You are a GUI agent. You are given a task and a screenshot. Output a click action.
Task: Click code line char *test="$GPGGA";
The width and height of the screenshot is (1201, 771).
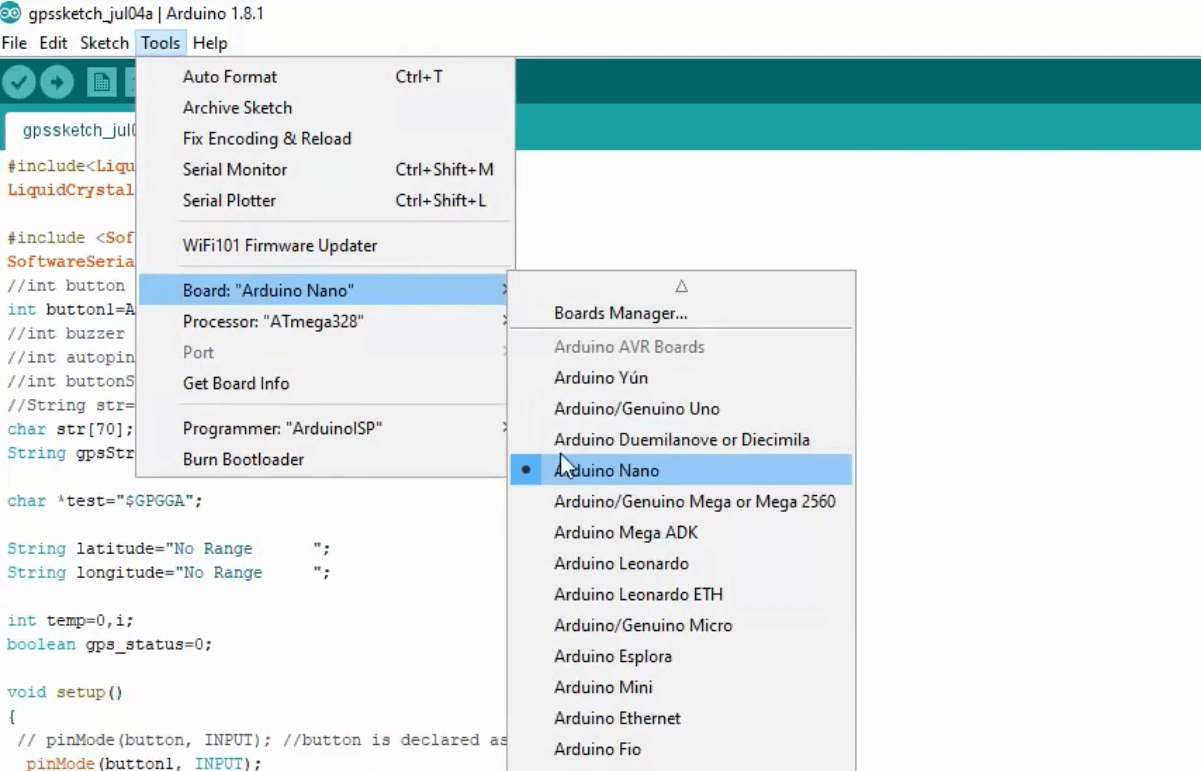(x=105, y=500)
